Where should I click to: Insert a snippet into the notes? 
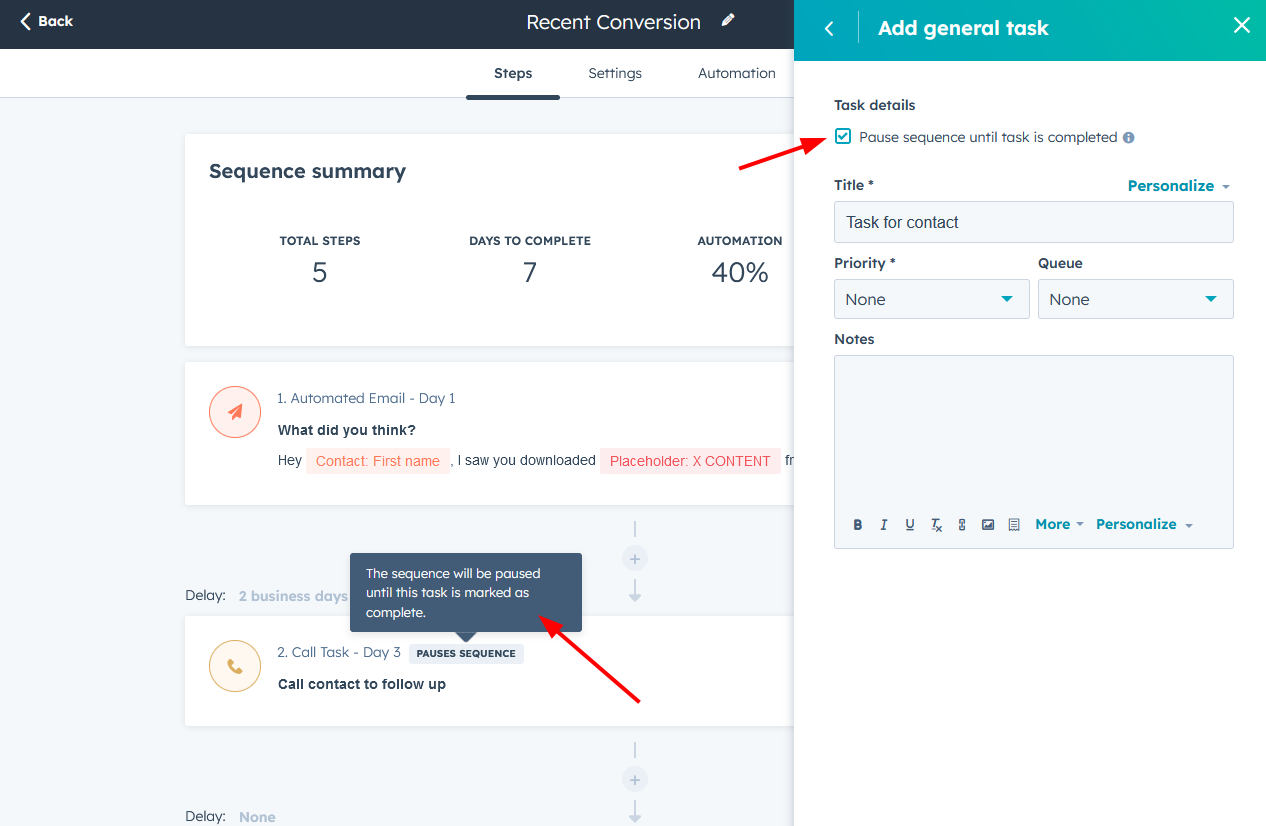click(1013, 524)
